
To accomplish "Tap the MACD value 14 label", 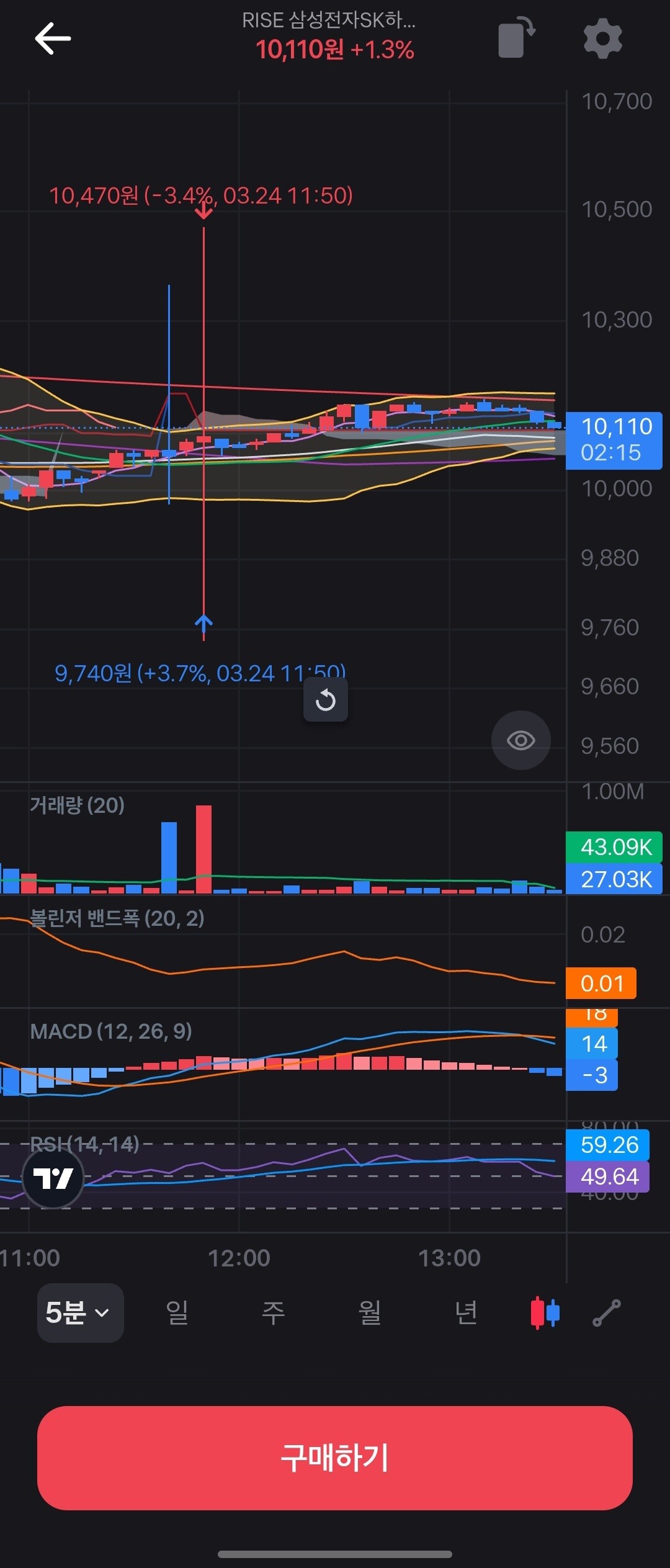I will coord(592,1044).
